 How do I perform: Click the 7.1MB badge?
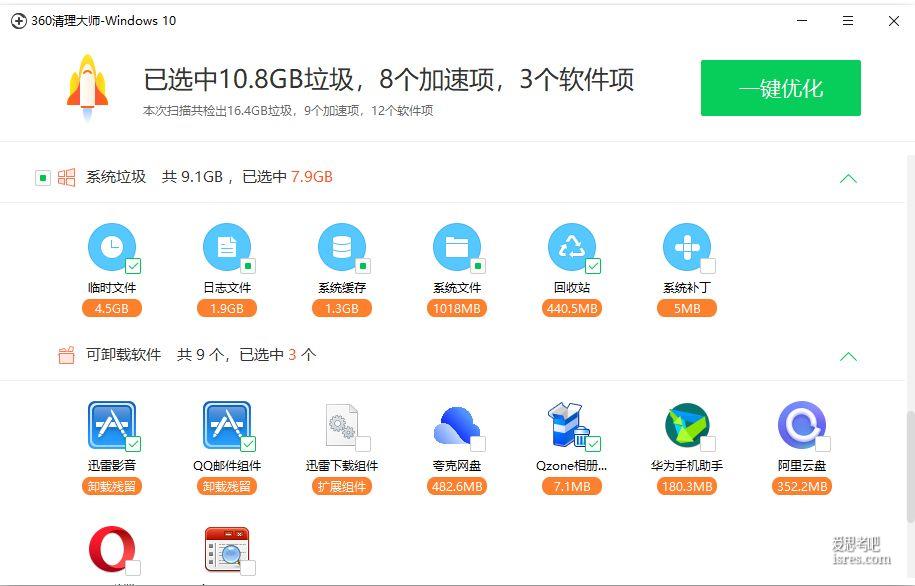[572, 486]
